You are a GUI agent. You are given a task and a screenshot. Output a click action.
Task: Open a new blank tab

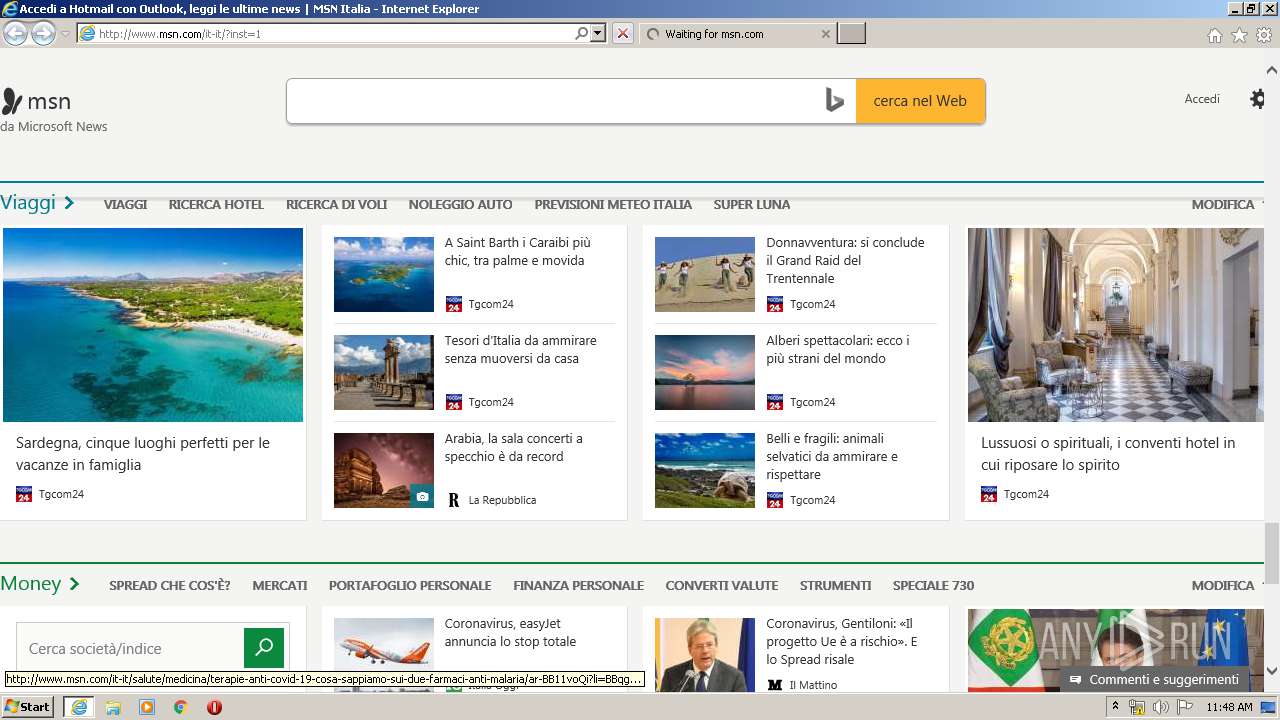(851, 34)
